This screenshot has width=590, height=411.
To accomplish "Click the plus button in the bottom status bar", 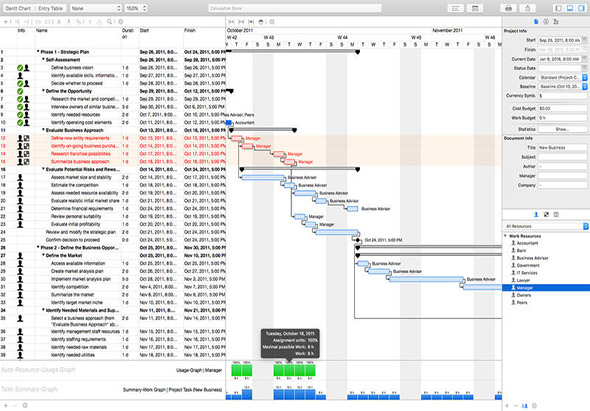I will (6, 405).
